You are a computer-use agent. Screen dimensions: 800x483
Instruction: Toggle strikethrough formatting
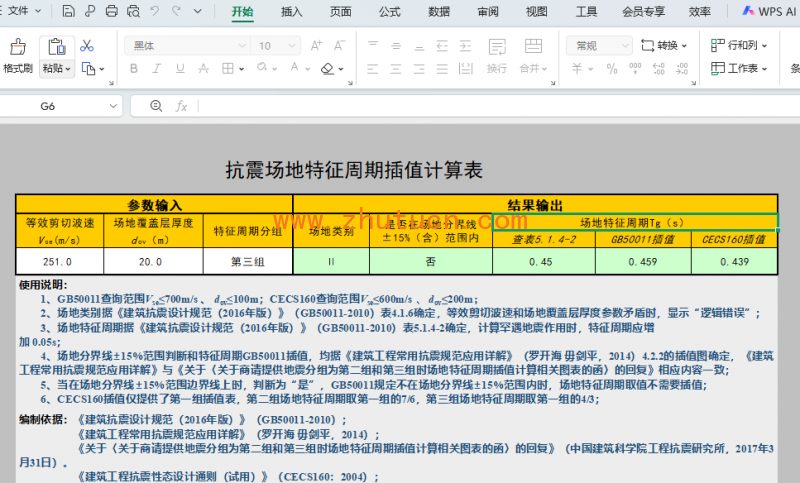(204, 68)
